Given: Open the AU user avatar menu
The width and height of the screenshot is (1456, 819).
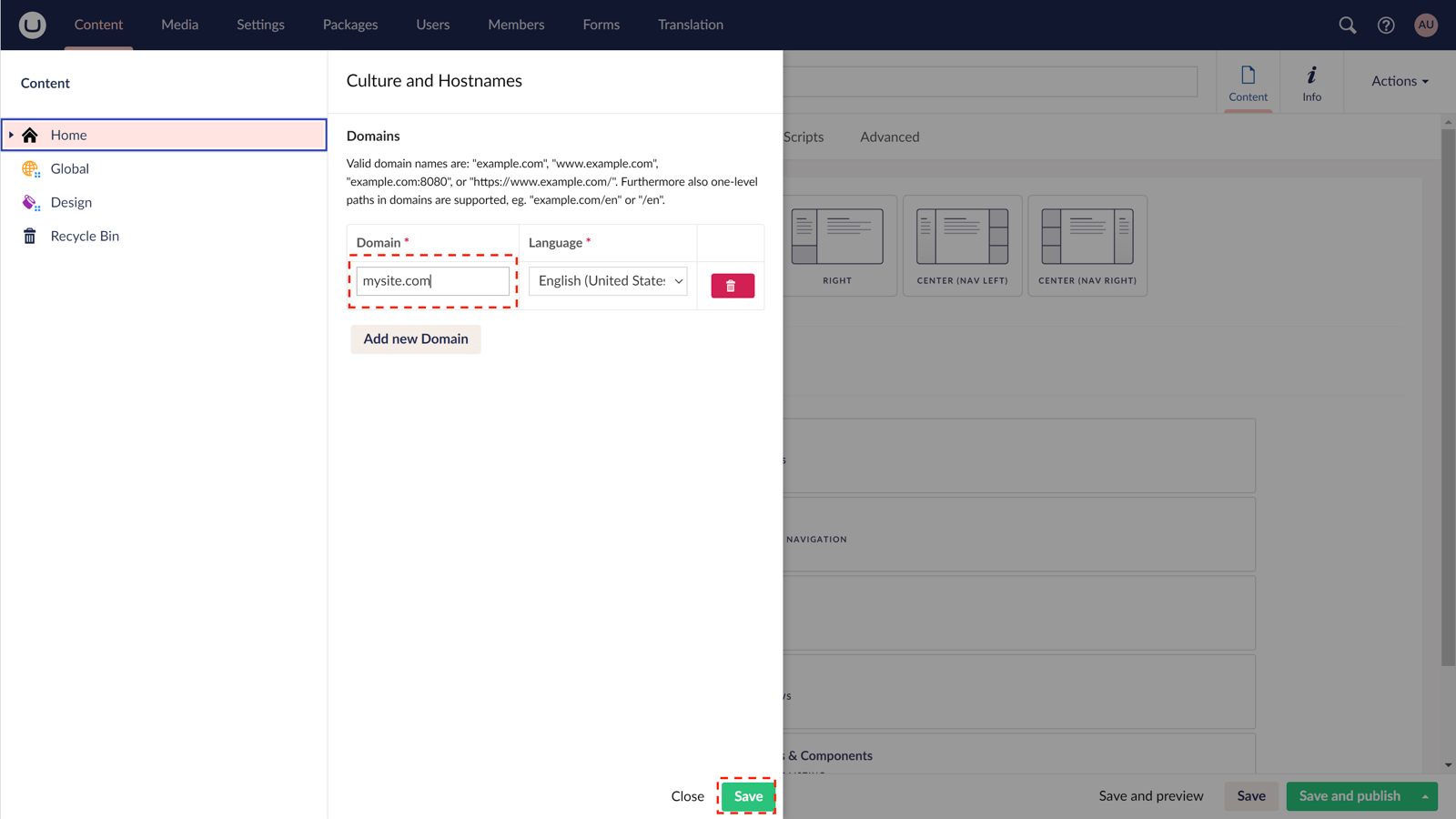Looking at the screenshot, I should pyautogui.click(x=1425, y=25).
